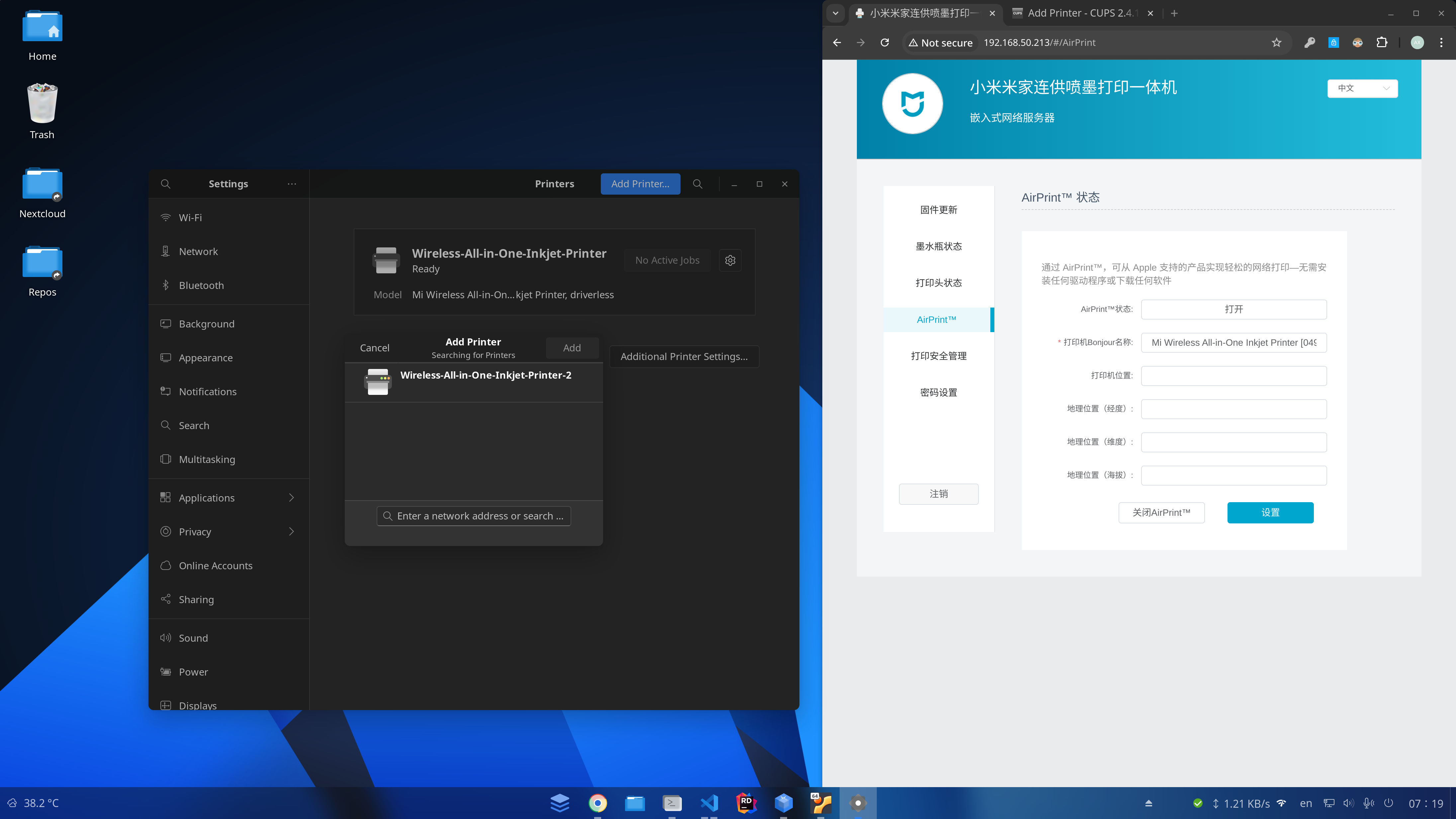Click the 地理位置（海拔）input field

[x=1233, y=475]
